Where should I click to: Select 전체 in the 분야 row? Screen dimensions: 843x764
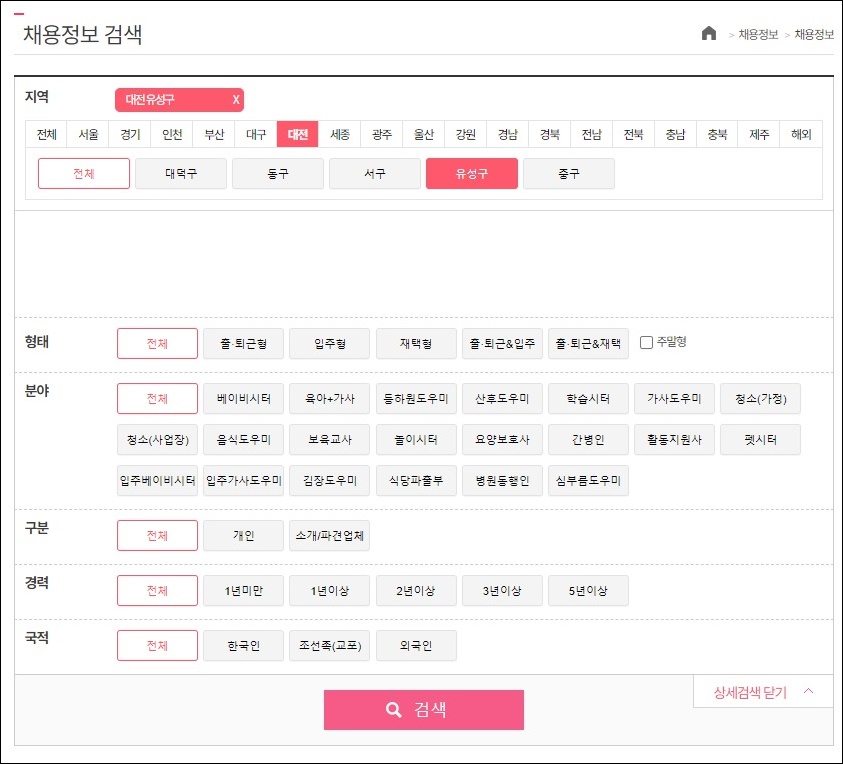click(158, 398)
